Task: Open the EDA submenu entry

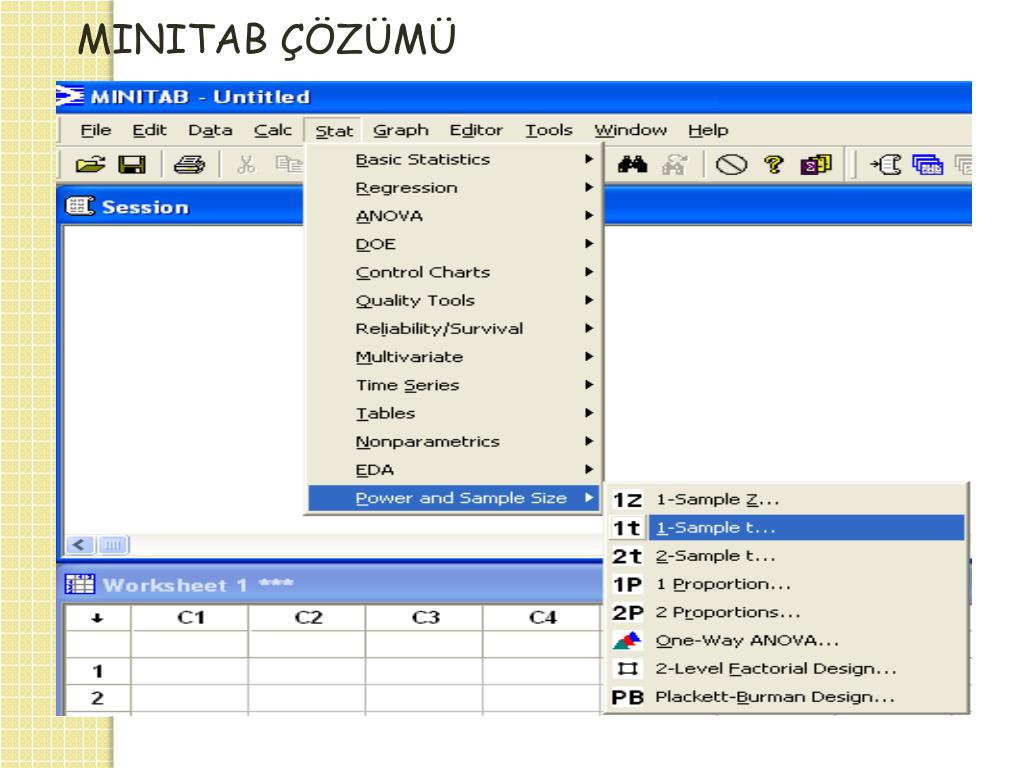Action: (454, 470)
